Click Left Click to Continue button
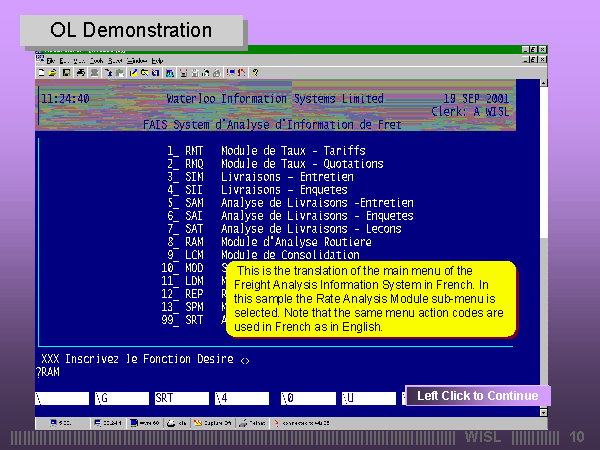Viewport: 600px width, 450px height. tap(477, 396)
